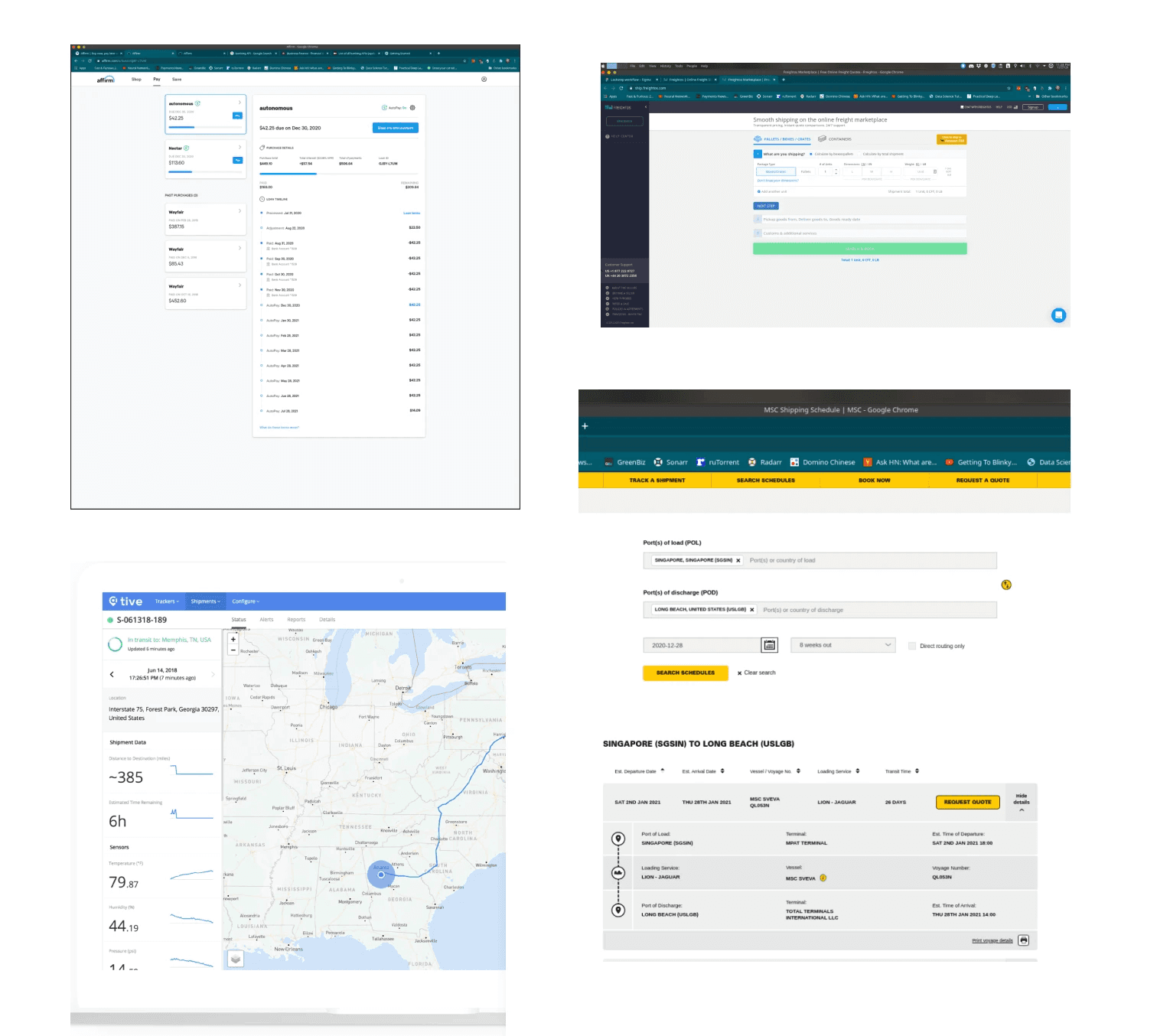This screenshot has height=1036, width=1157.
Task: Switch to the Details tab in tive
Action: [328, 620]
